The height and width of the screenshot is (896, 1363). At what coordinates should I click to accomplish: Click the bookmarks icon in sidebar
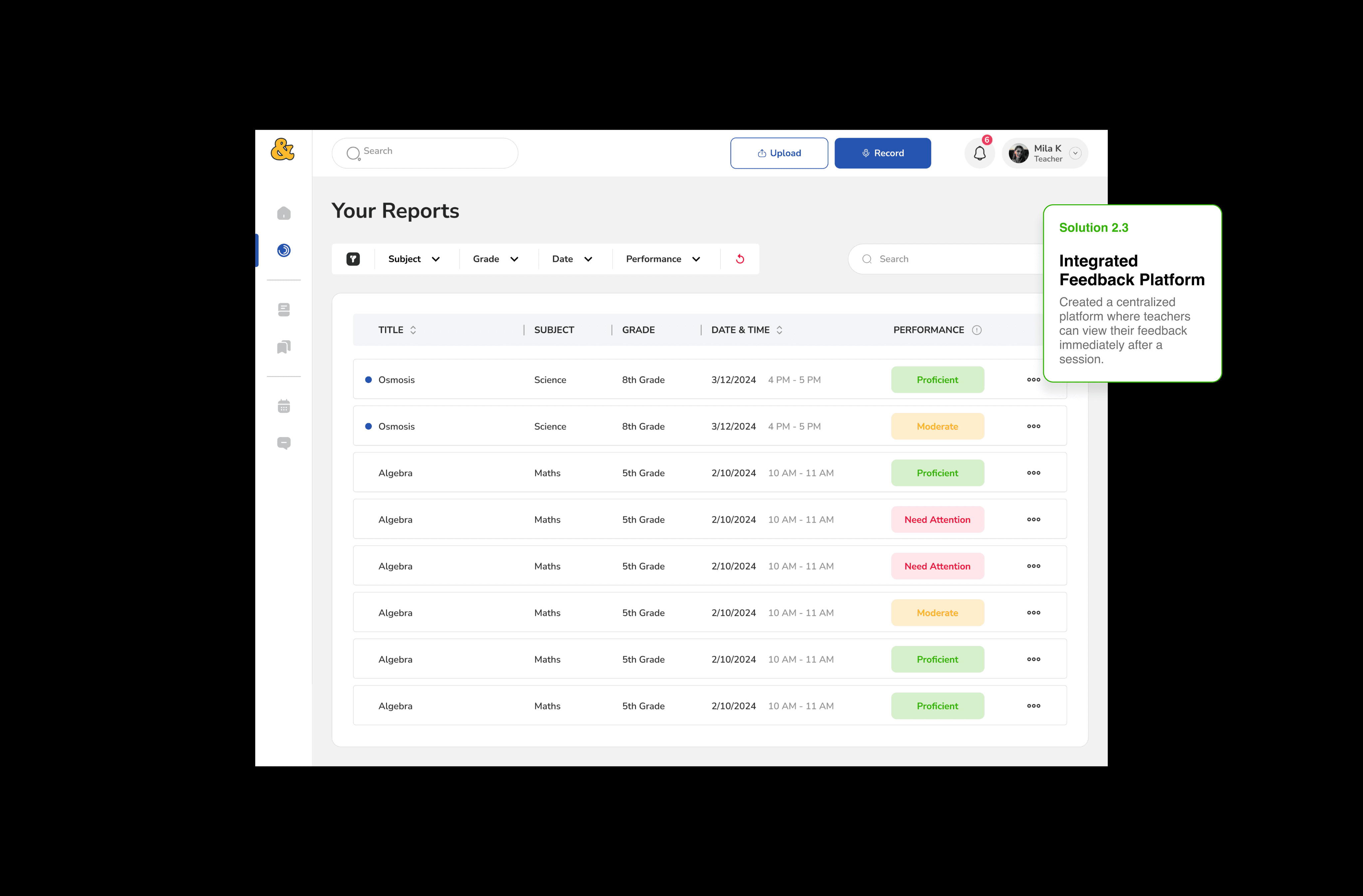284,347
